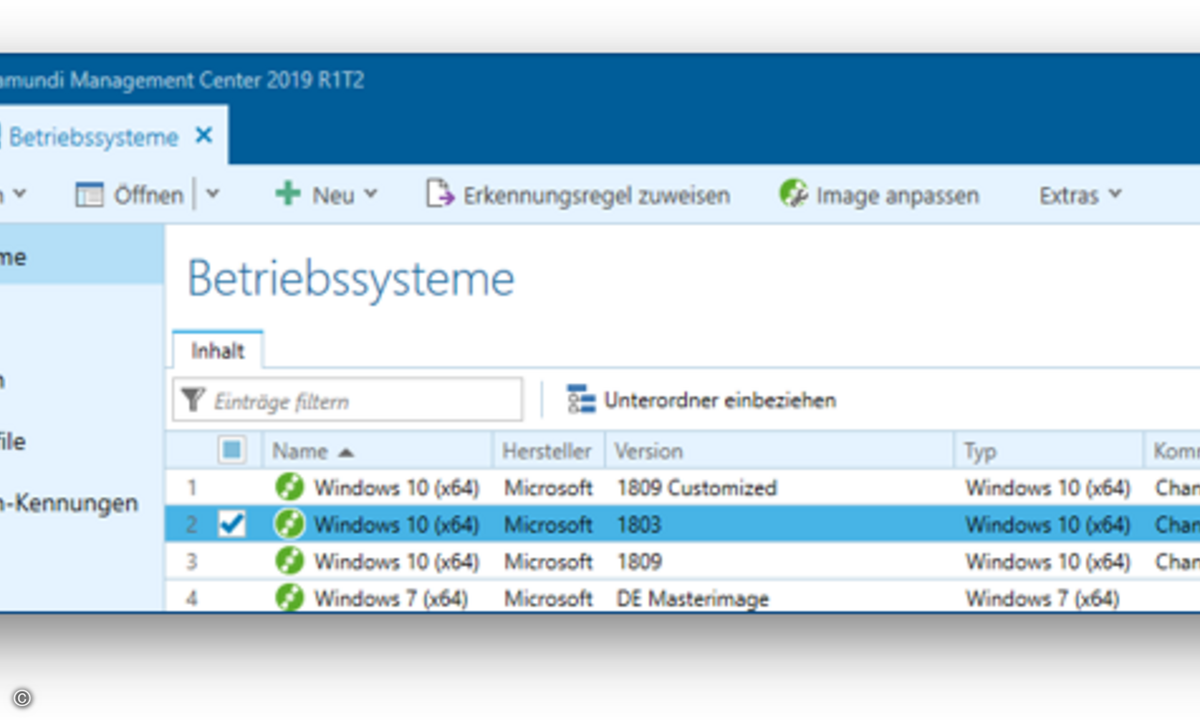The height and width of the screenshot is (720, 1200).
Task: Select the Windows 10 (x64) name in row 1
Action: click(397, 488)
